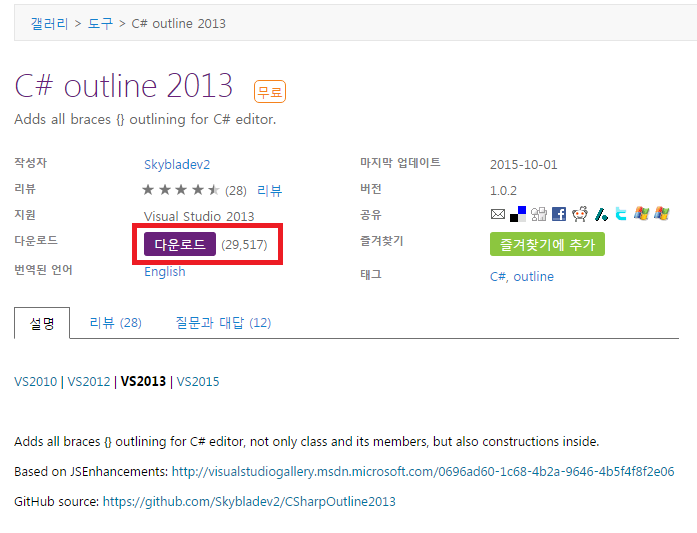The height and width of the screenshot is (533, 697).
Task: Click the five-star rating next to (28)
Action: coord(181,190)
